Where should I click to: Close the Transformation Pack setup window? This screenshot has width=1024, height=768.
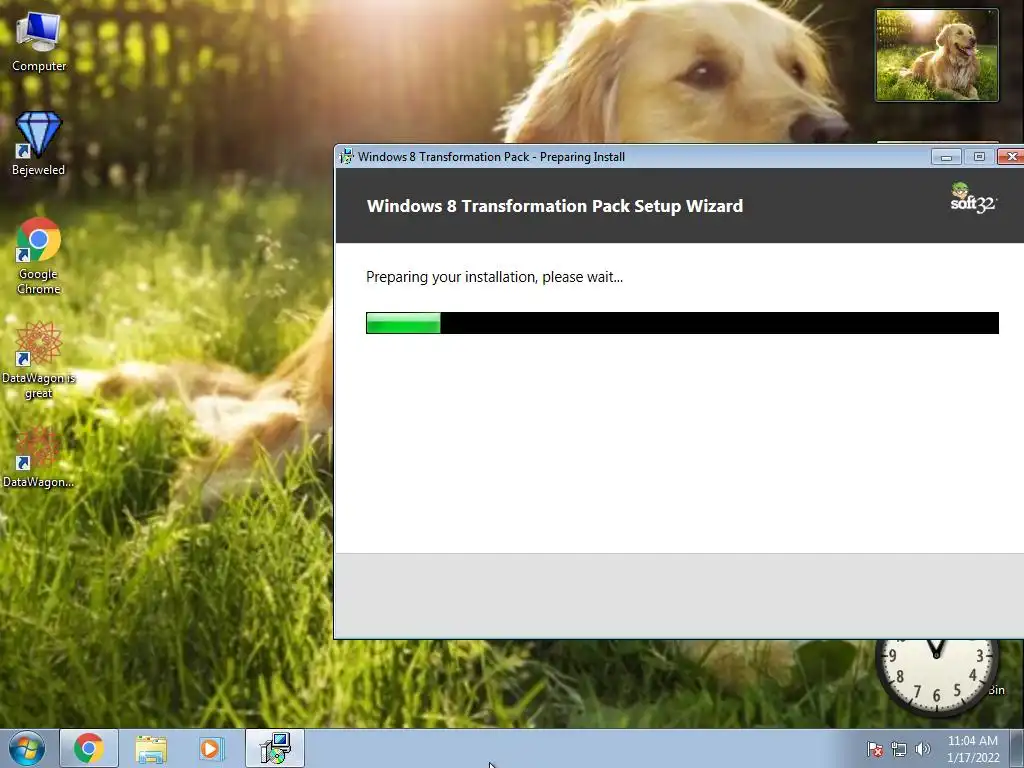click(x=1011, y=157)
